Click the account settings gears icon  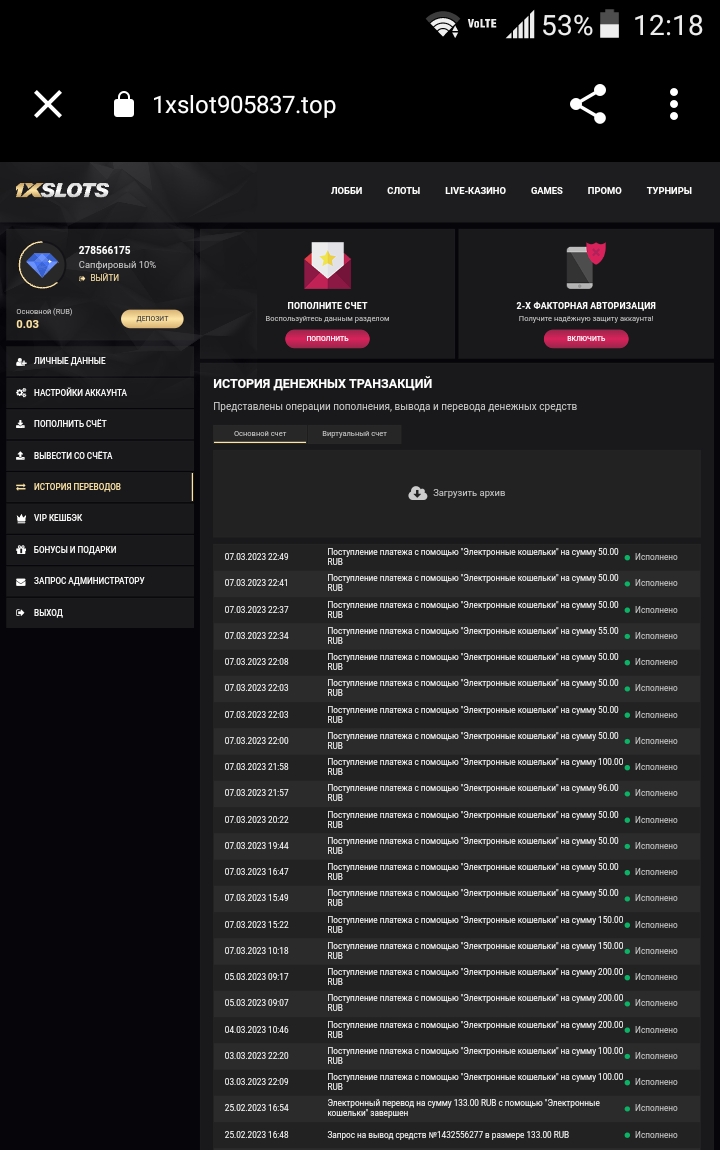(21, 392)
